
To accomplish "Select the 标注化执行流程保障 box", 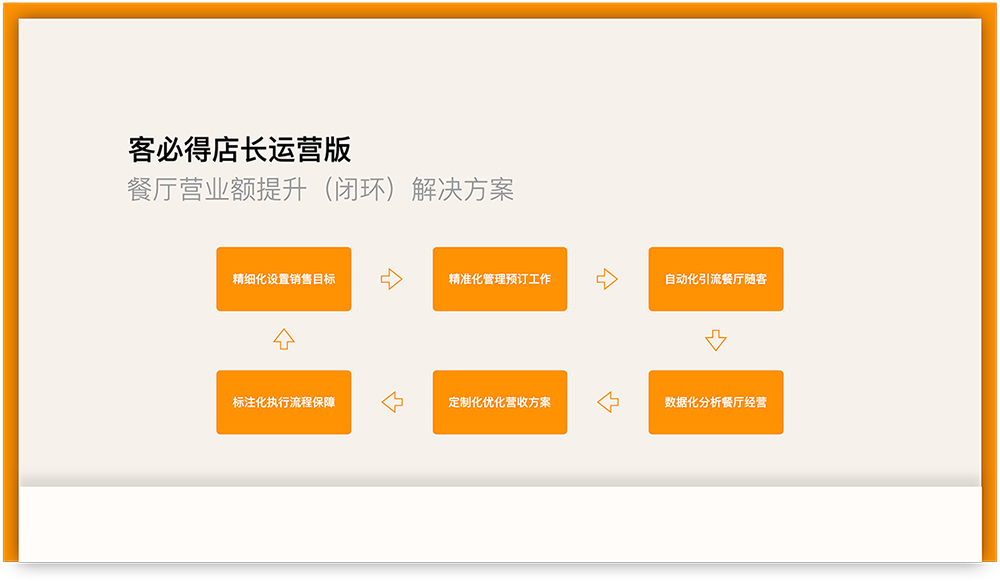I will pyautogui.click(x=284, y=402).
